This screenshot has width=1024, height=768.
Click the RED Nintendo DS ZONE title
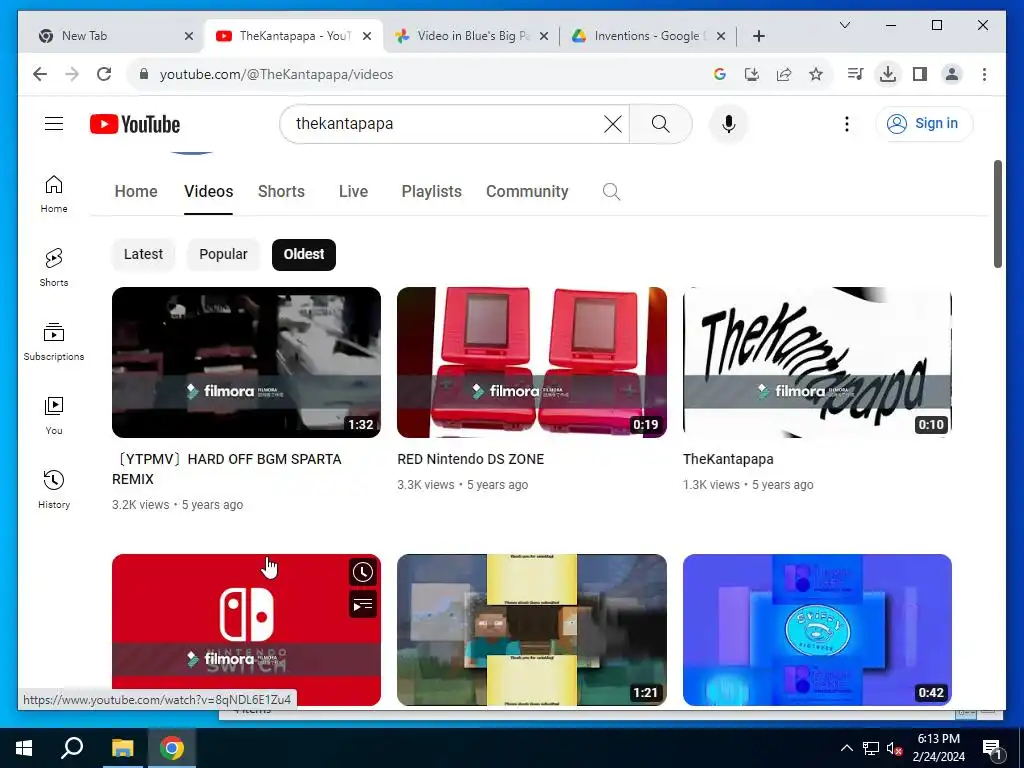(x=470, y=459)
